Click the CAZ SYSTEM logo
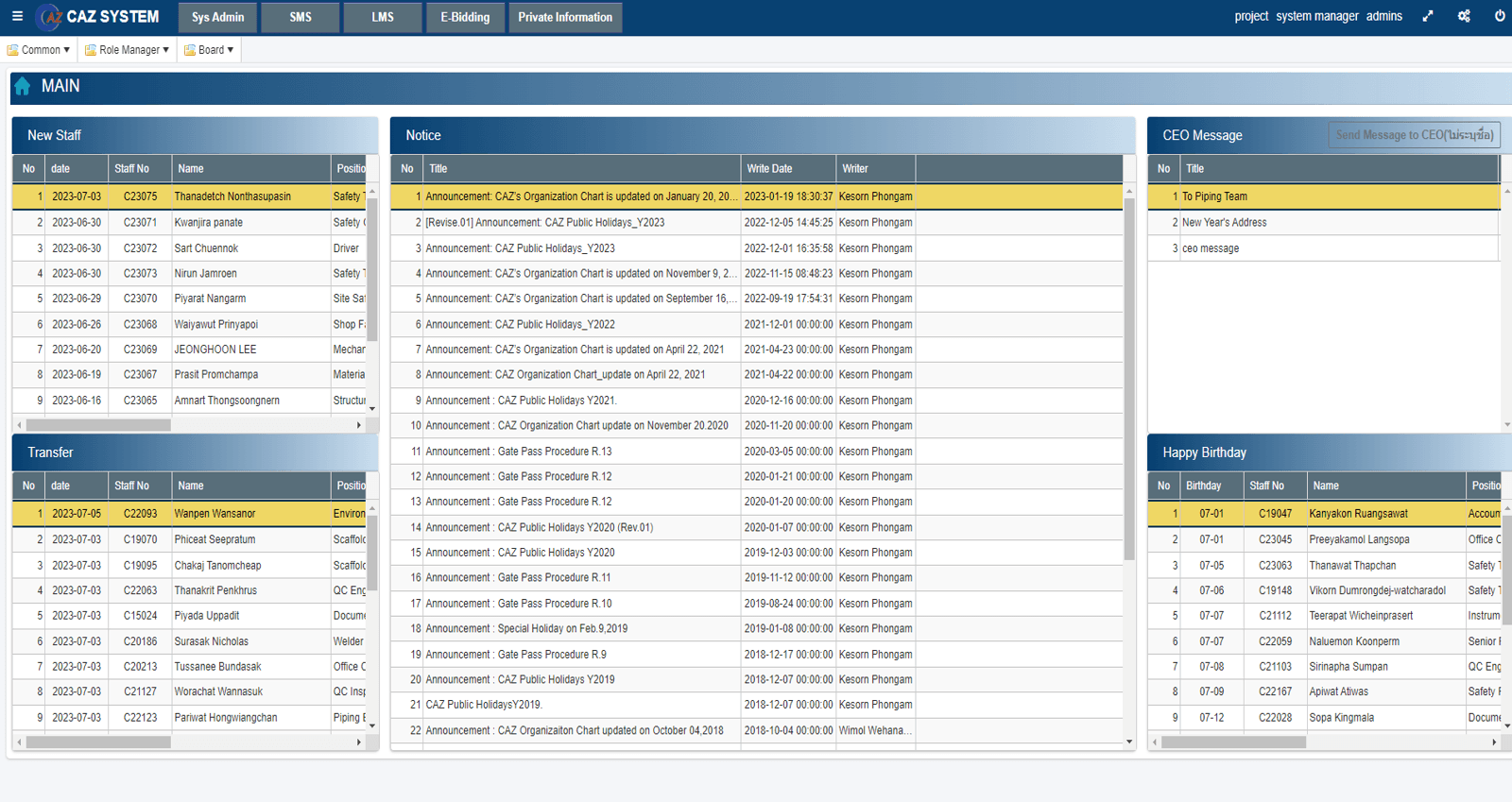 (97, 17)
